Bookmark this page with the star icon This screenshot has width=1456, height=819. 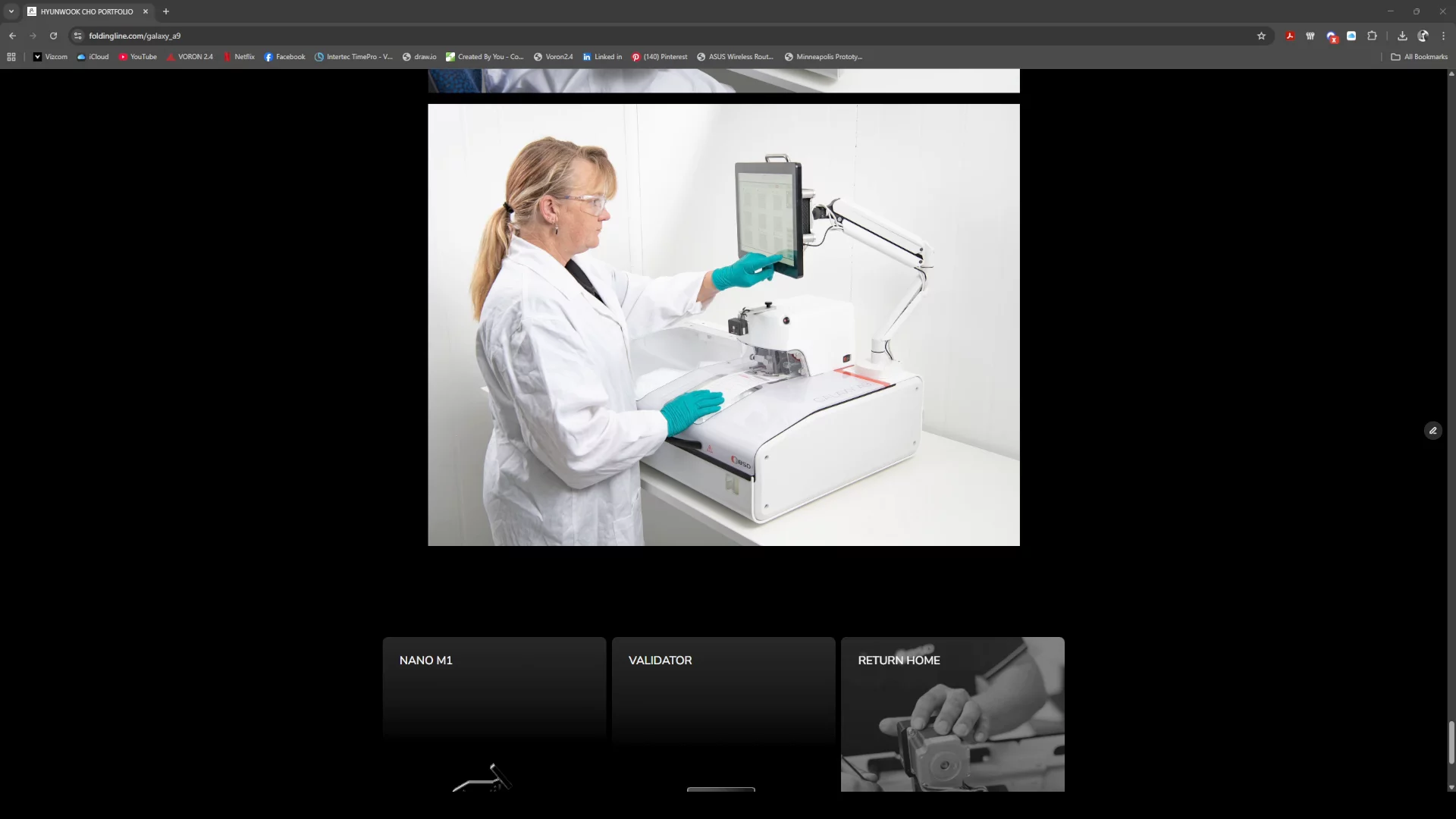(1261, 36)
